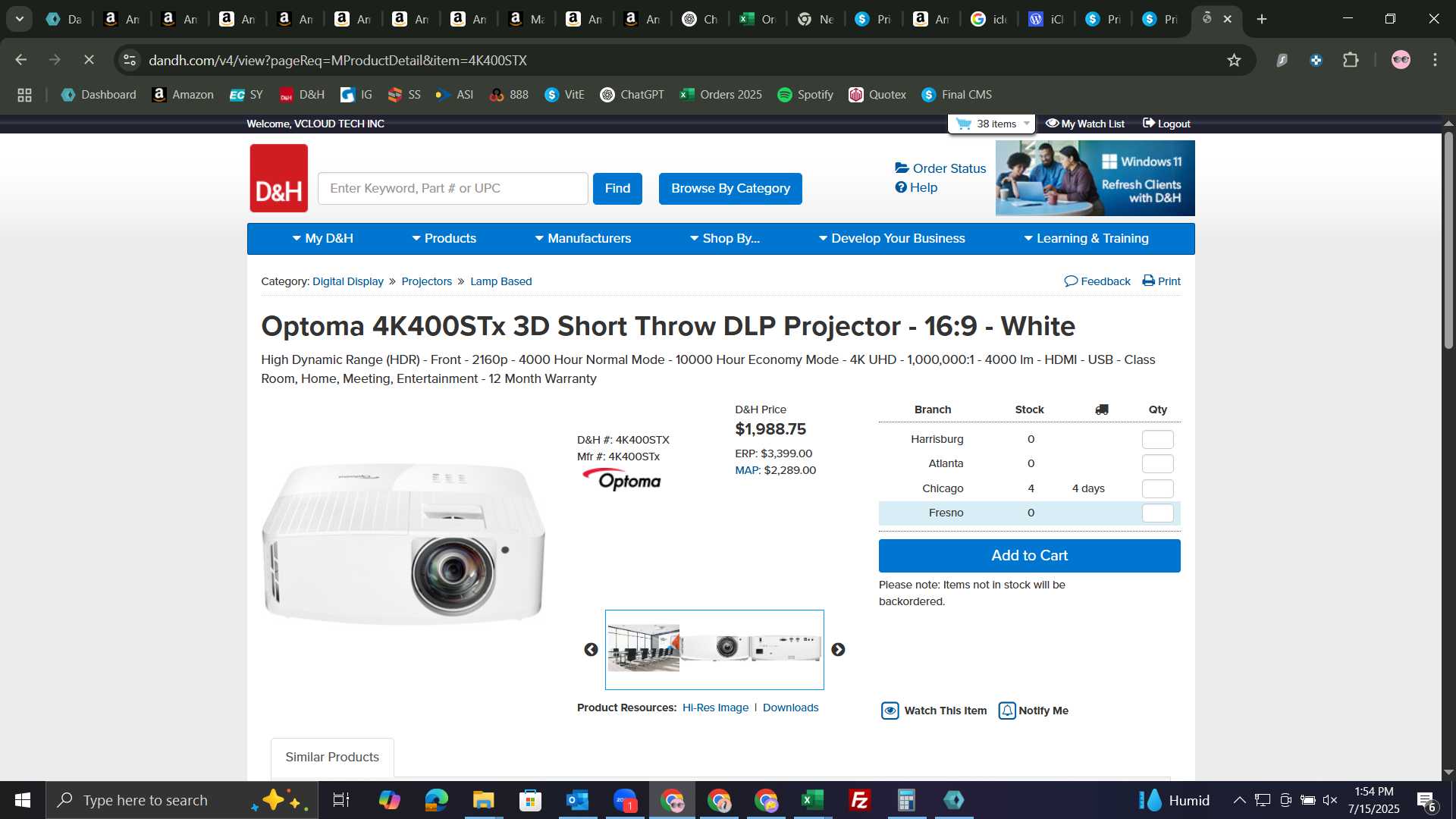Open My Watch List

[x=1085, y=124]
